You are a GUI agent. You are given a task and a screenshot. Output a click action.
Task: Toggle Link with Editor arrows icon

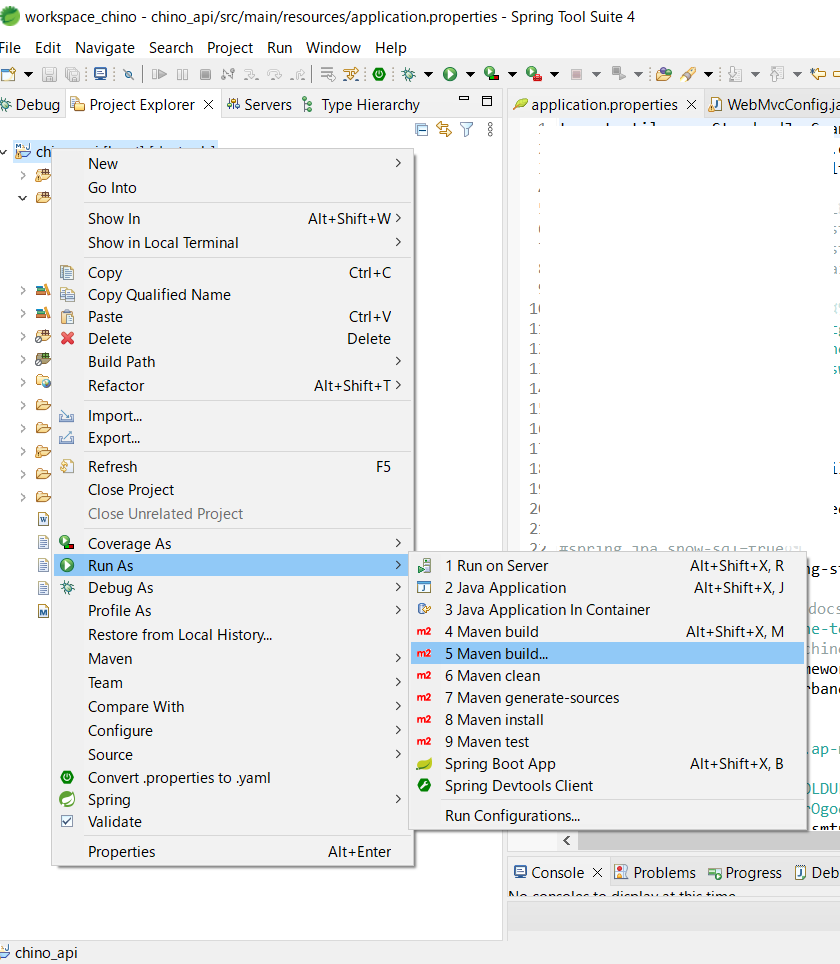click(444, 130)
